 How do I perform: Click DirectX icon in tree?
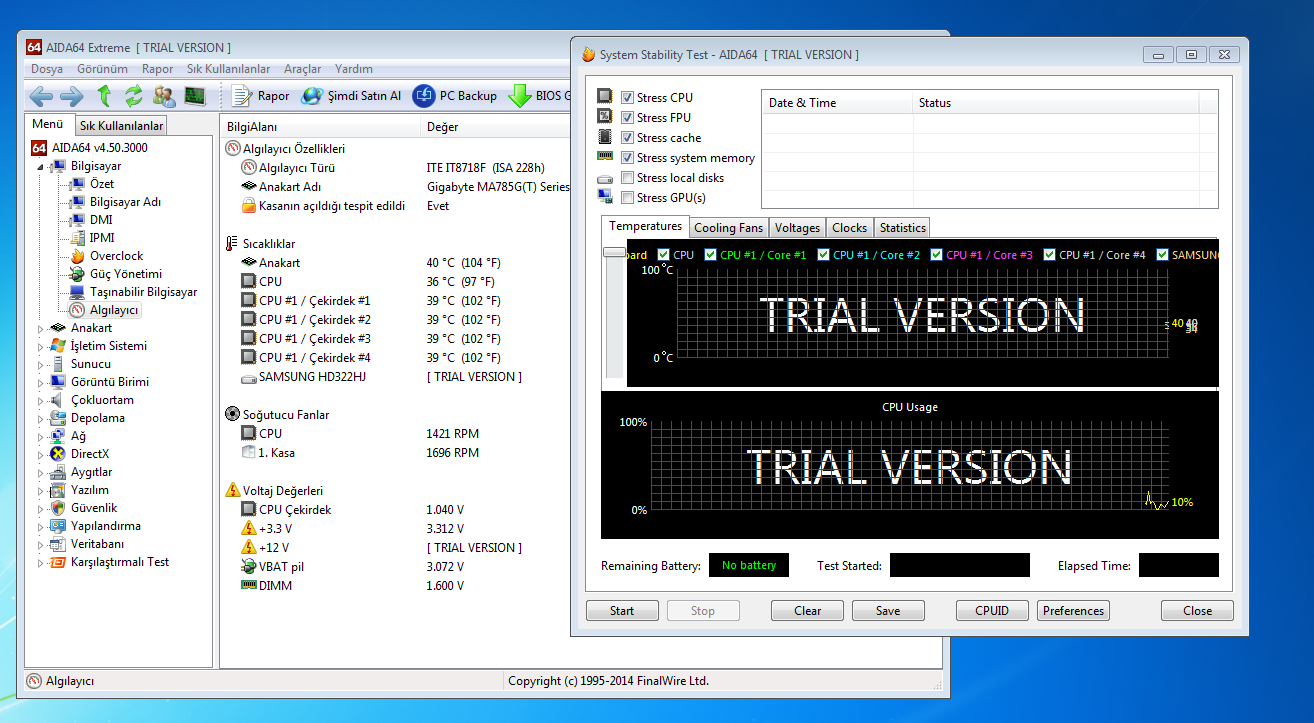58,454
